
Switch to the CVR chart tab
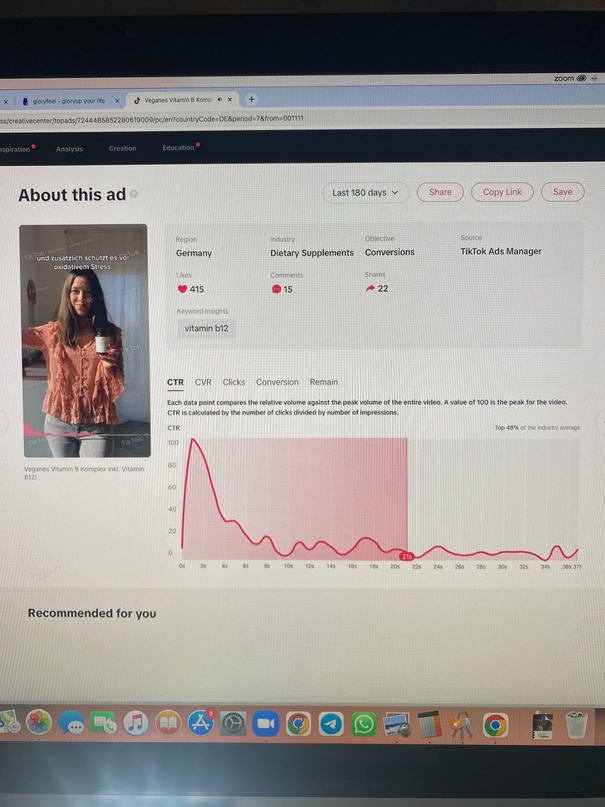203,382
